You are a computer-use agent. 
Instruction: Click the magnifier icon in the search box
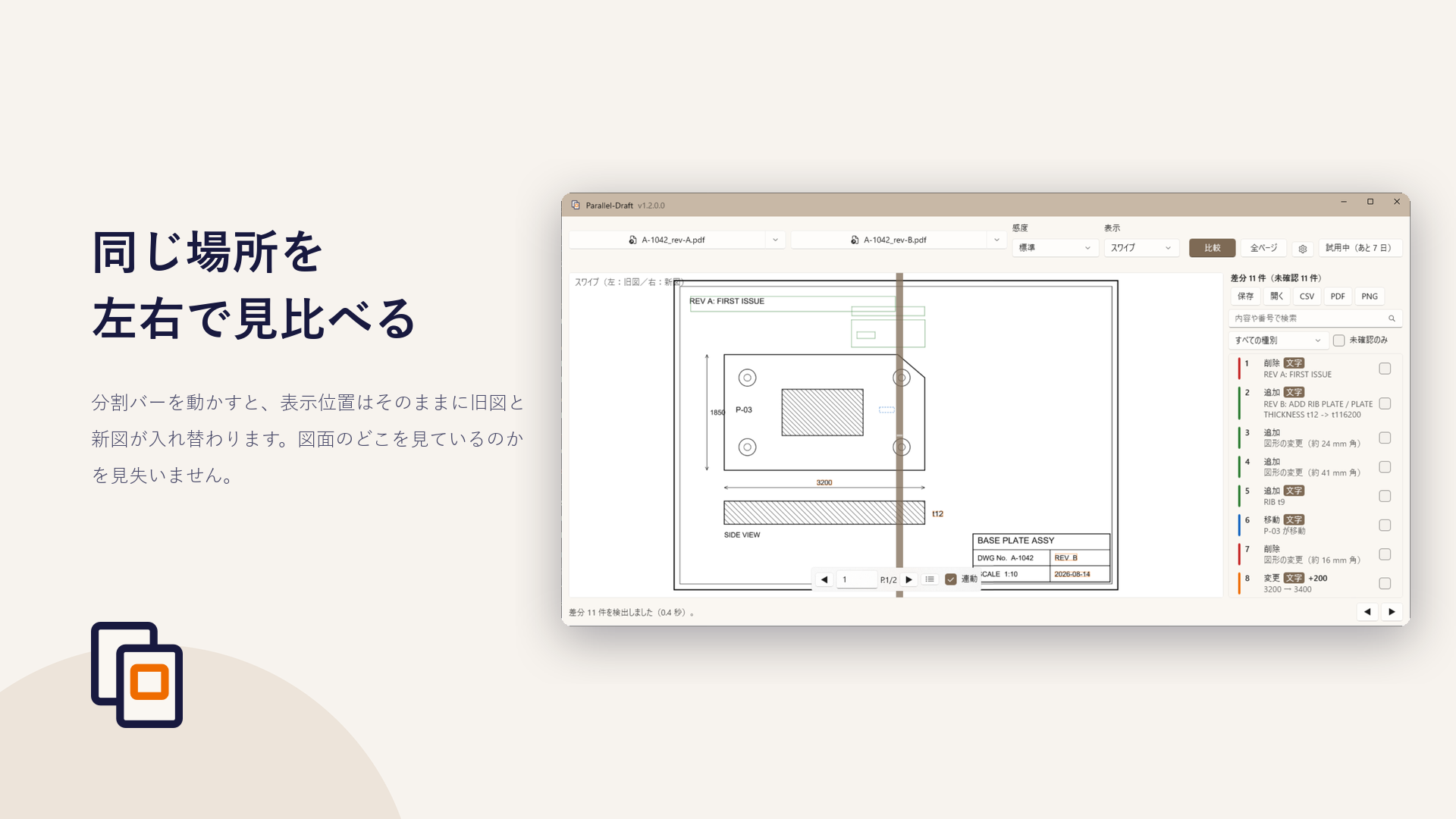click(1392, 318)
